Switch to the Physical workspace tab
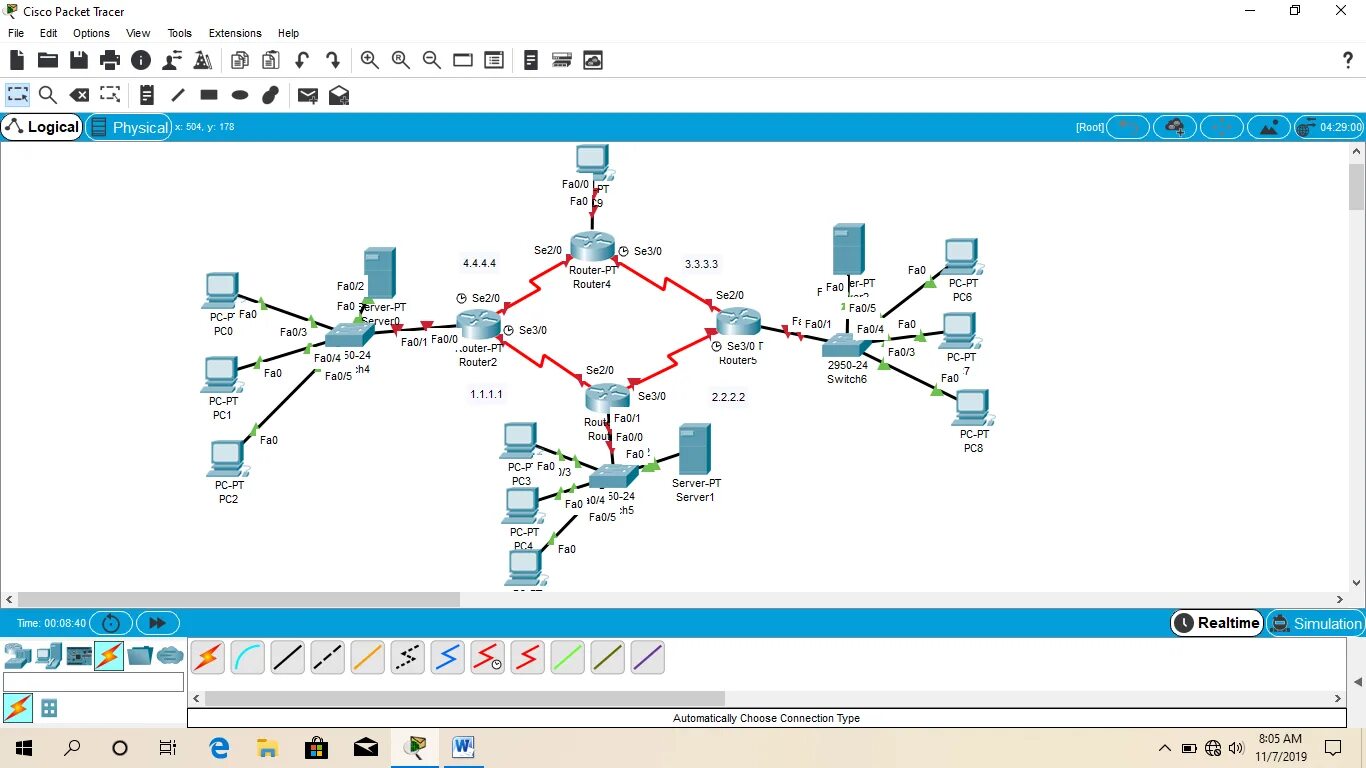This screenshot has width=1366, height=768. pyautogui.click(x=128, y=127)
